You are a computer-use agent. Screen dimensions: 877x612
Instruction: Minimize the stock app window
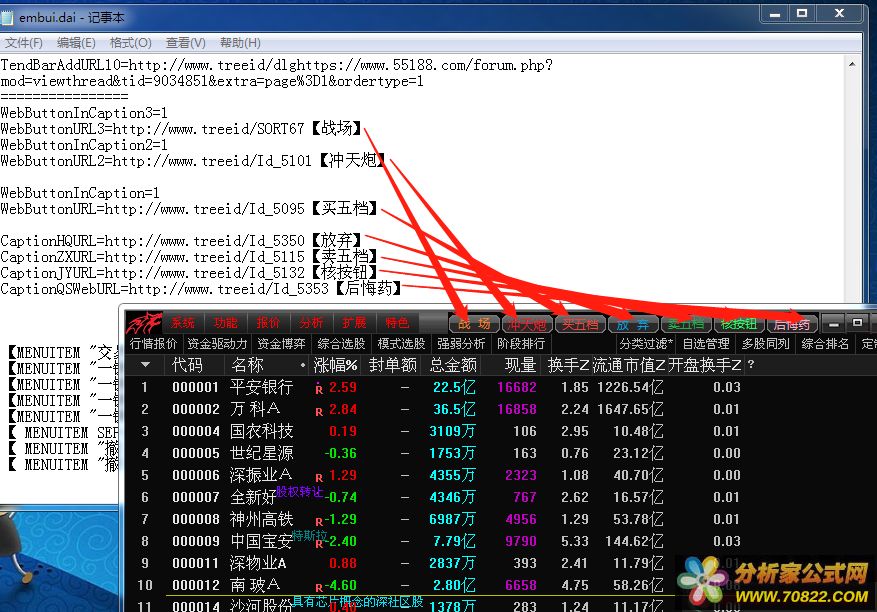pos(833,323)
